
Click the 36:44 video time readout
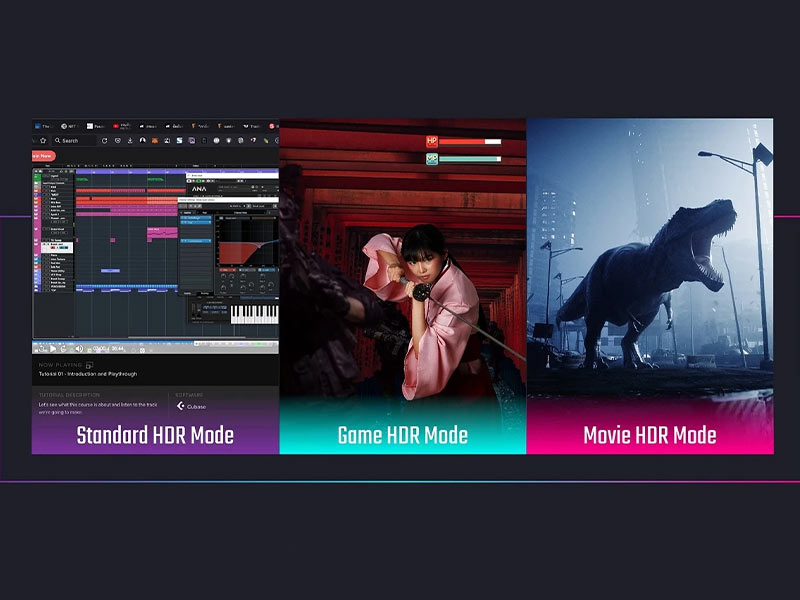pos(118,349)
